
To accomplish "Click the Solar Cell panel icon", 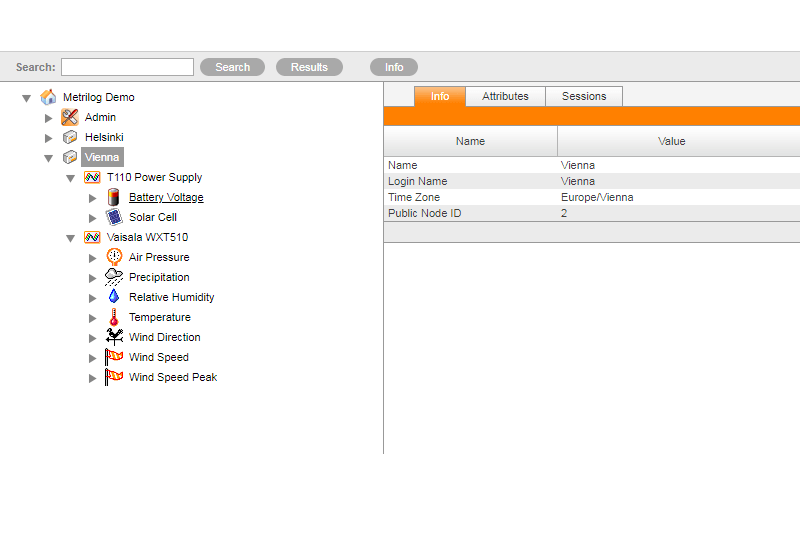I will coord(113,217).
